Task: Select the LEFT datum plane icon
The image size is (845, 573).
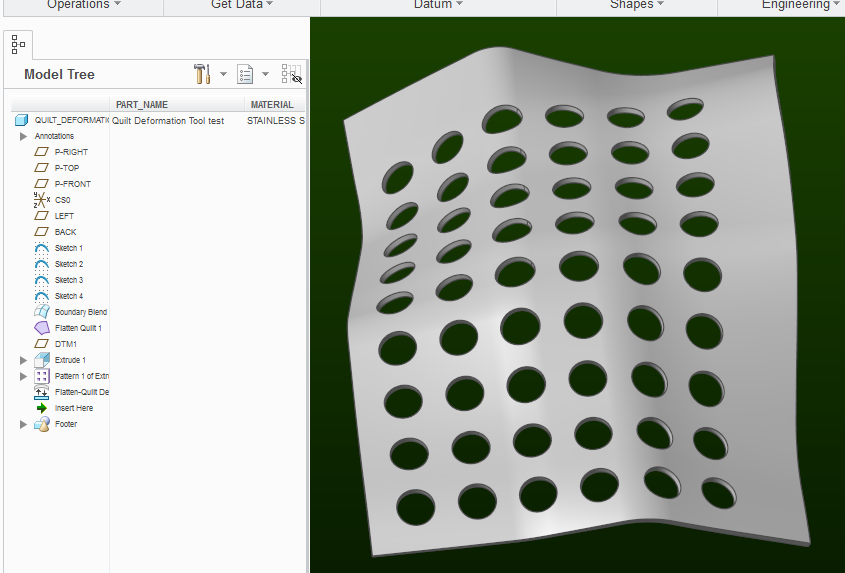Action: (x=41, y=216)
